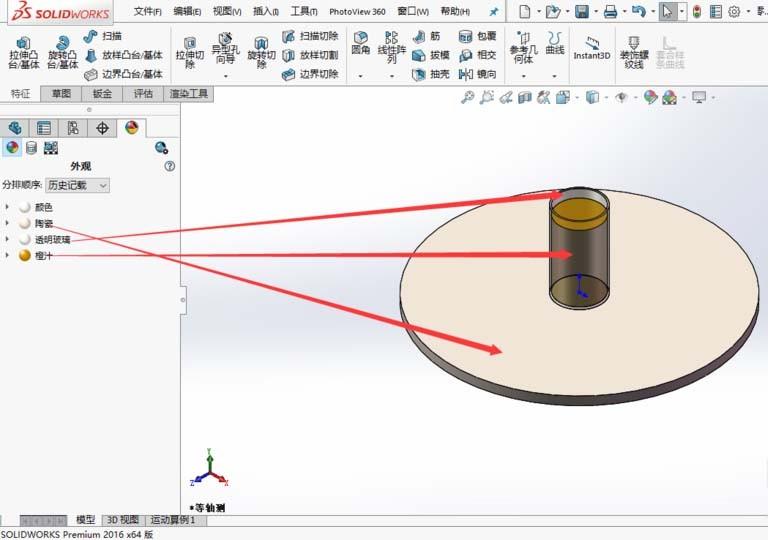Image resolution: width=768 pixels, height=540 pixels.
Task: Expand the 透明玻璃 appearance item
Action: 7,239
